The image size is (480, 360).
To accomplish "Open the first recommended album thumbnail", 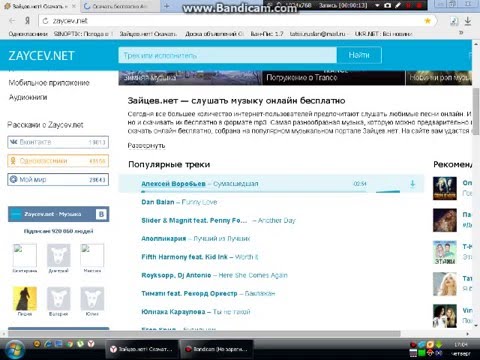I will click(x=445, y=188).
